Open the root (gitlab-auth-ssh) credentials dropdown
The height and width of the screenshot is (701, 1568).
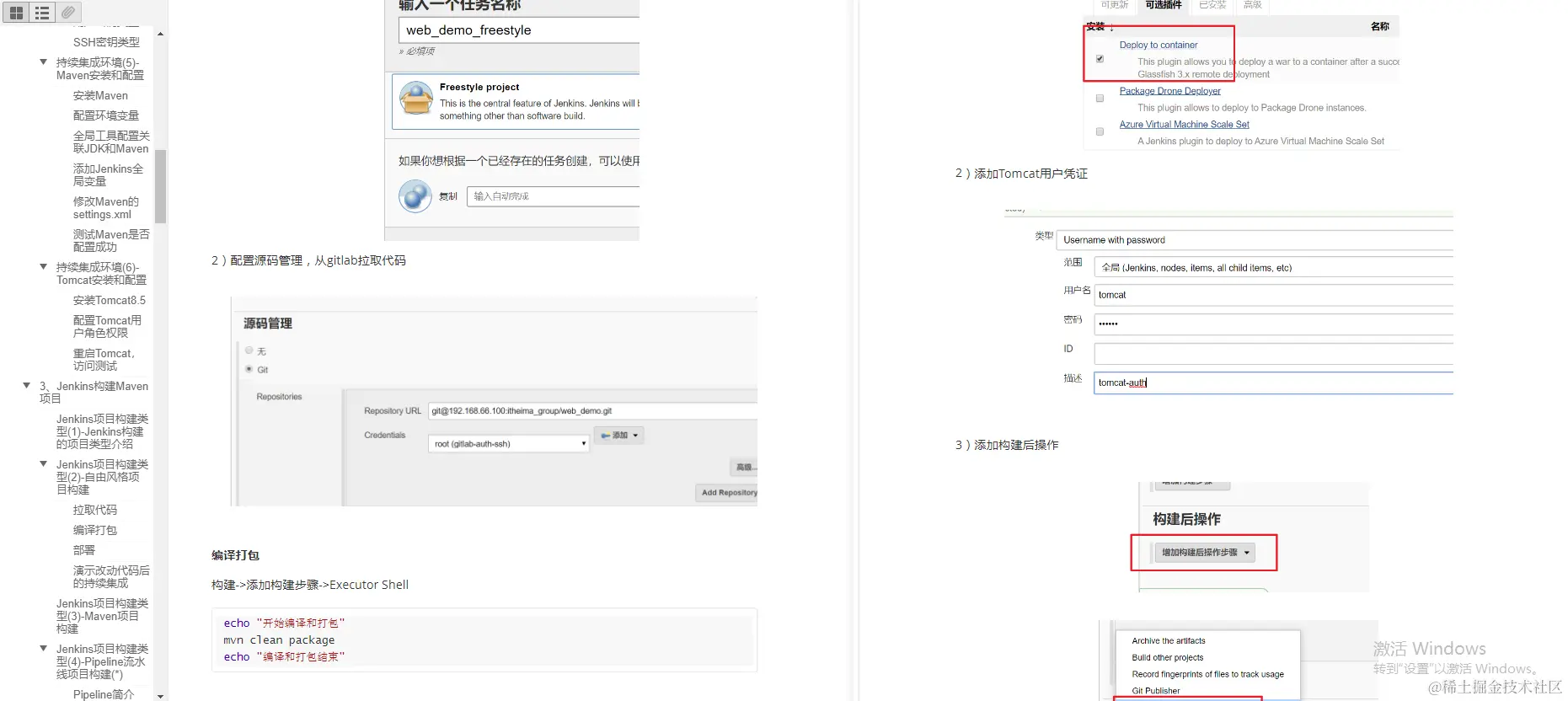[509, 444]
